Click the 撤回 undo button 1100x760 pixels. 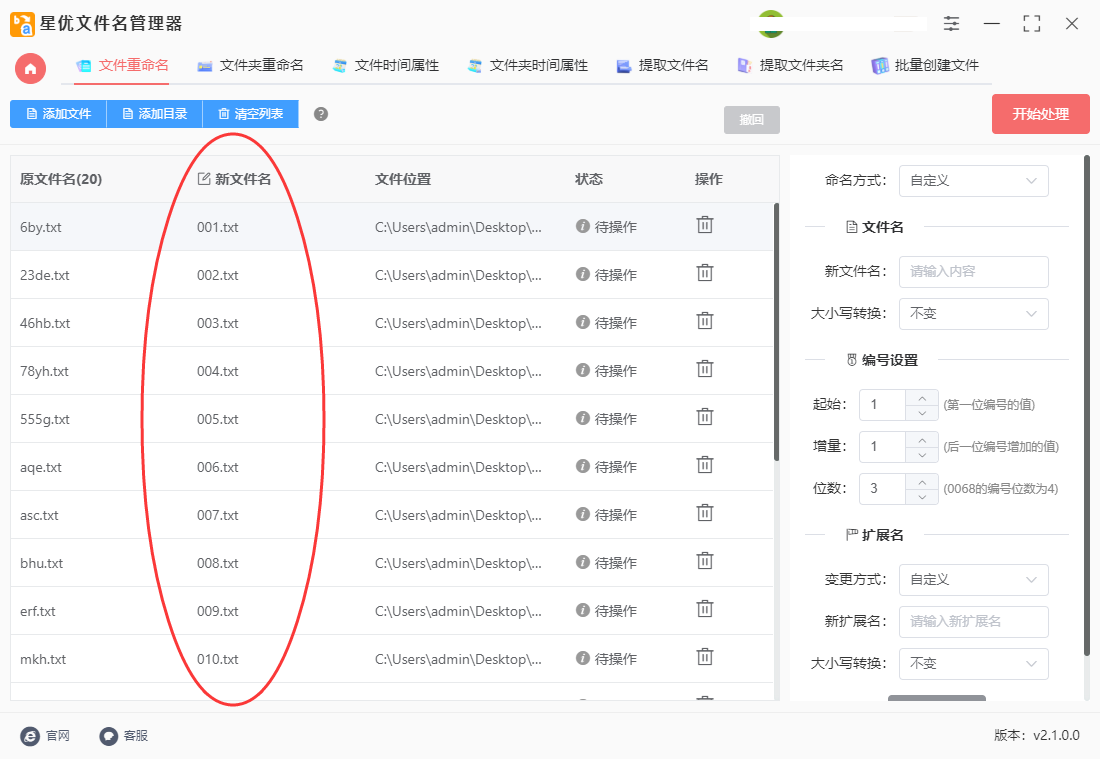(x=751, y=119)
